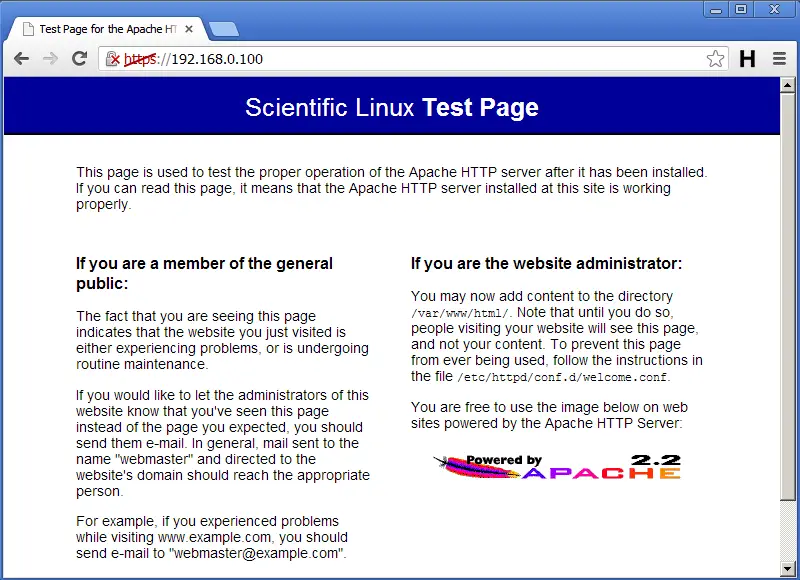The height and width of the screenshot is (580, 800).
Task: Click the address bar showing 192.168.0.100
Action: pos(414,59)
